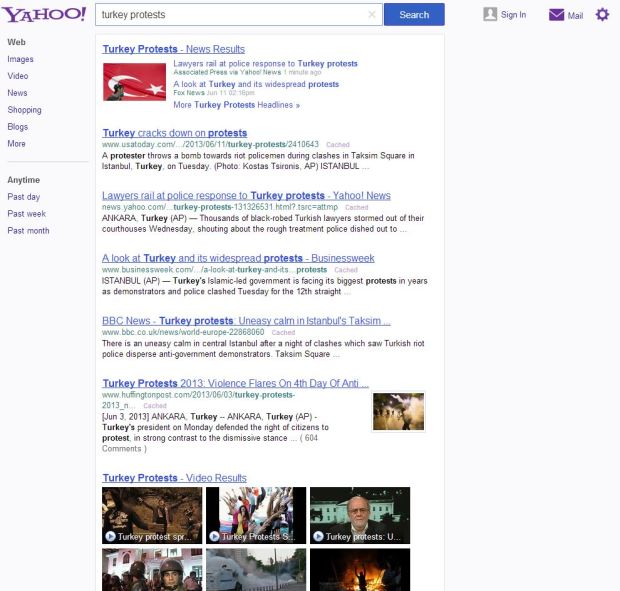
Task: Open the 604 Comments link
Action: click(210, 443)
